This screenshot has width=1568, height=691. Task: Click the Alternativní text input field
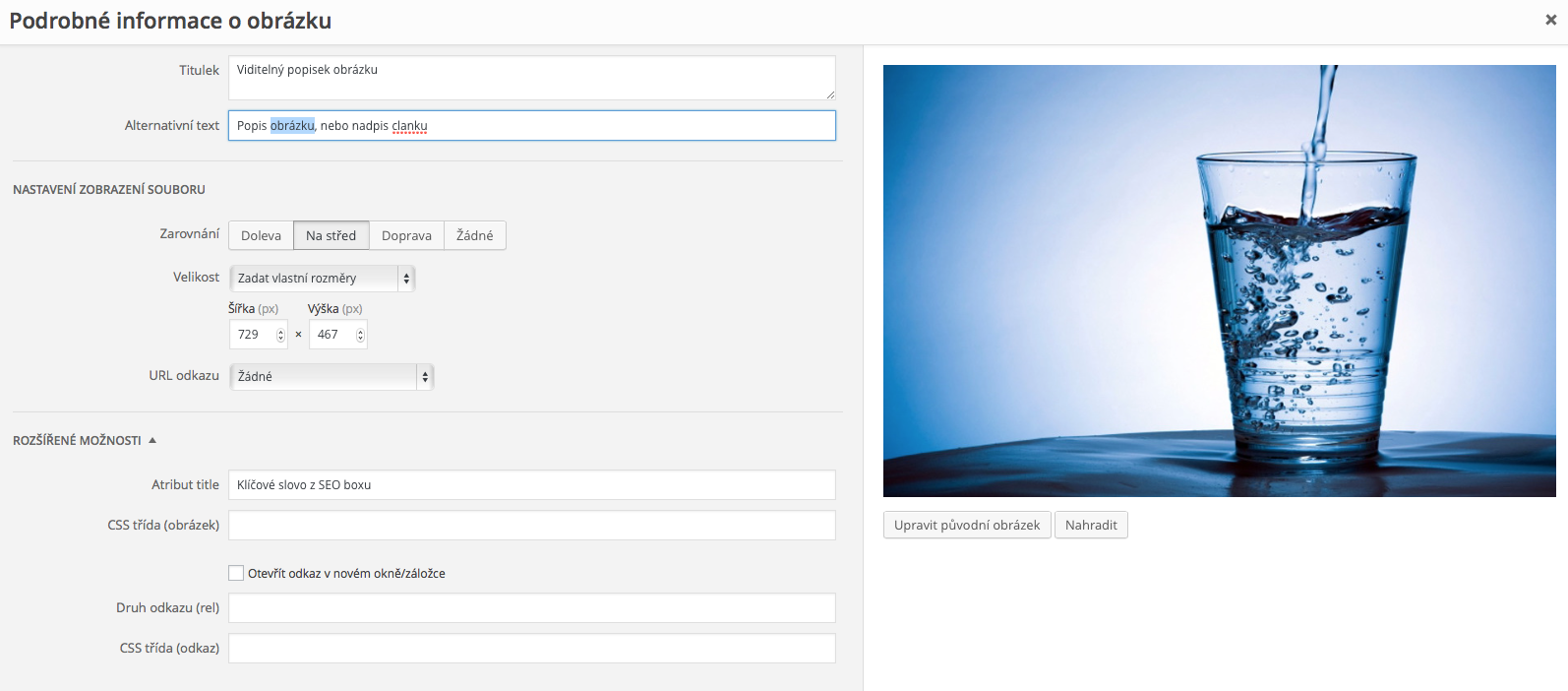point(531,126)
